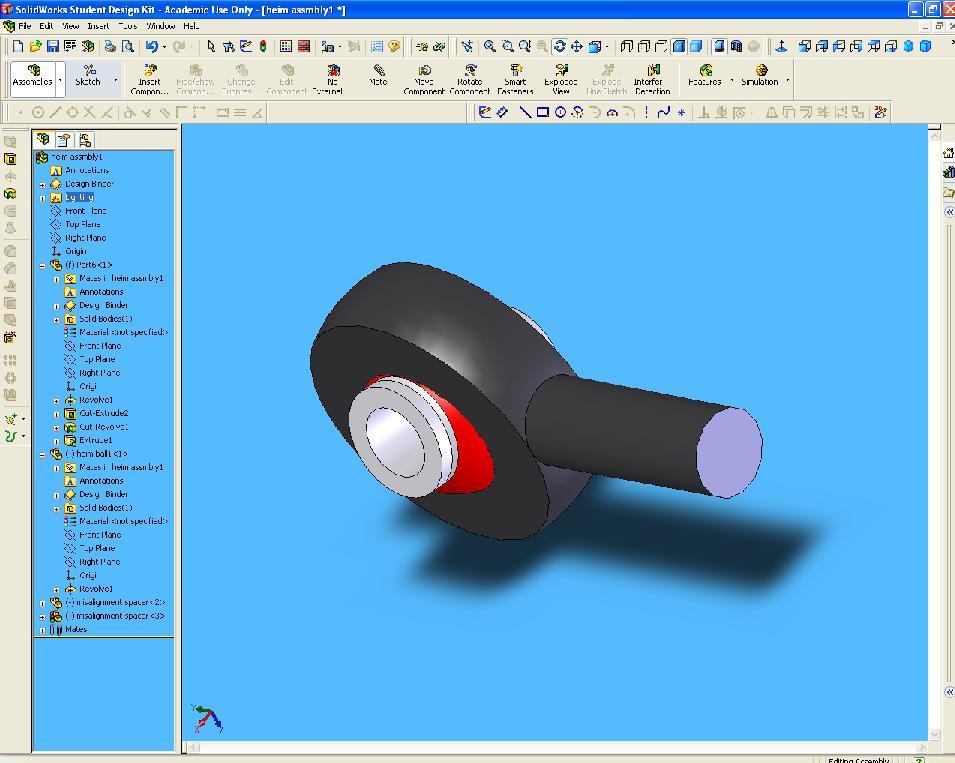
Task: Toggle the Rotate View tool
Action: [559, 46]
